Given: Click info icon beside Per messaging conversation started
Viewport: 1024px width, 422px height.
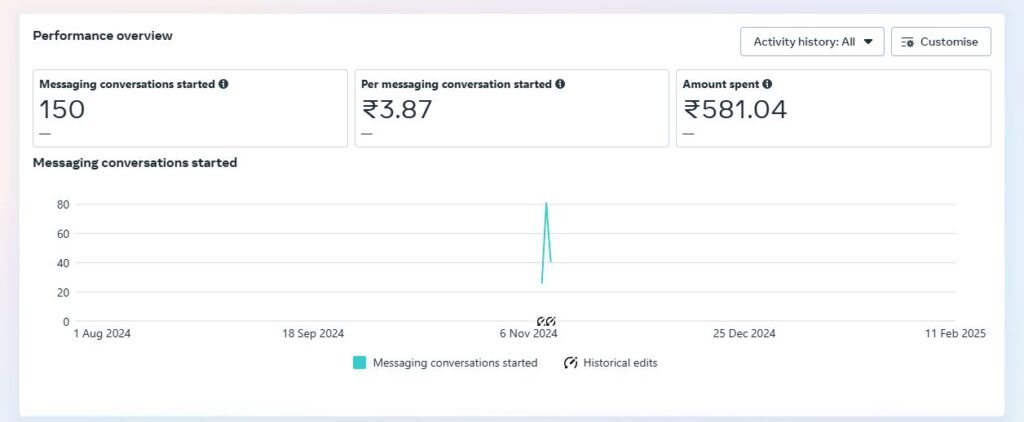Looking at the screenshot, I should [560, 84].
